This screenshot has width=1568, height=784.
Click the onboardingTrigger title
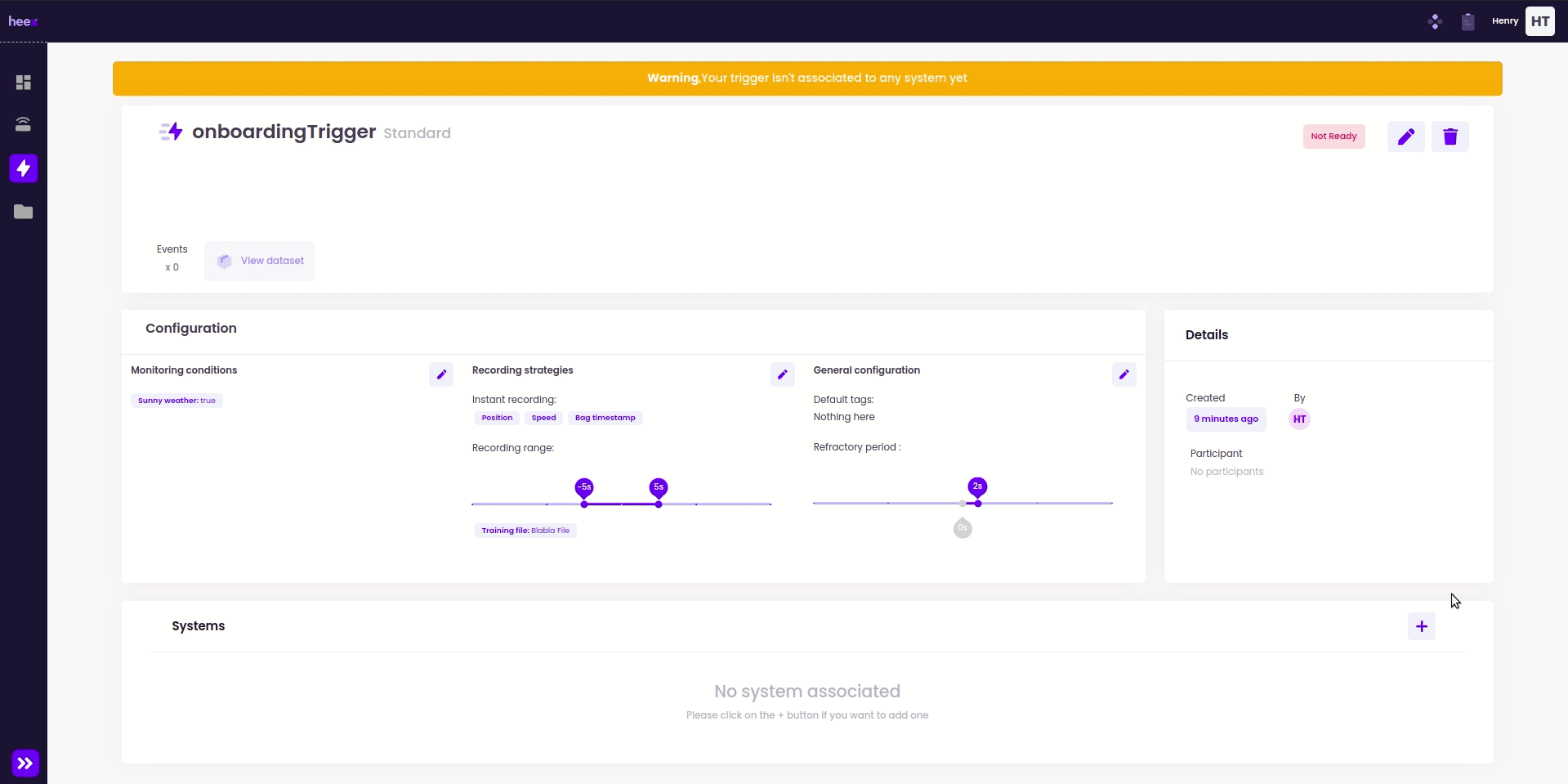coord(284,132)
